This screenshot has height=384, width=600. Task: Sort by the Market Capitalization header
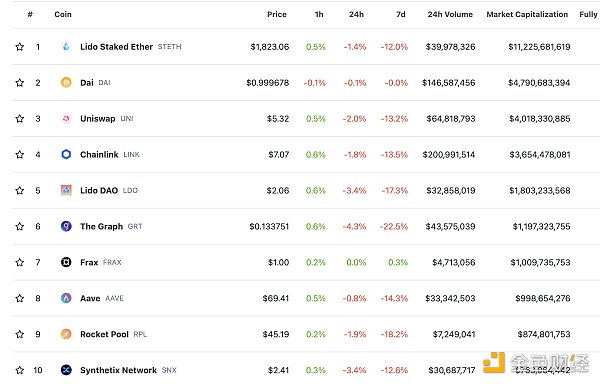tap(527, 15)
